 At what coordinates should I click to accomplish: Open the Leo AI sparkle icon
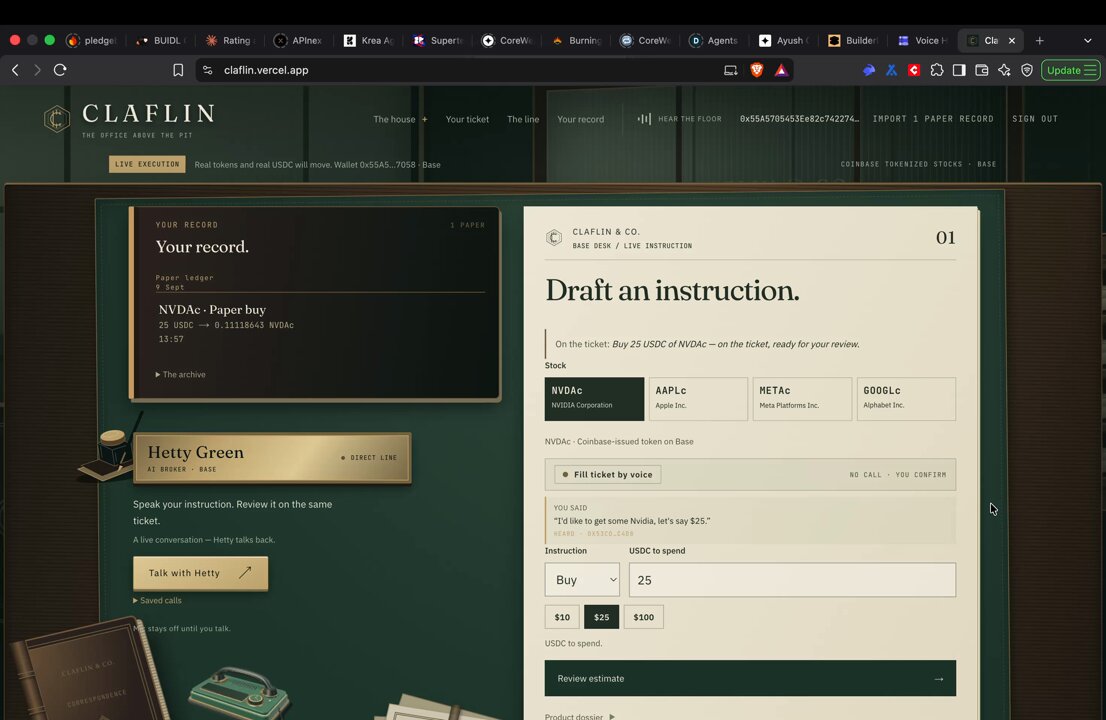click(x=1004, y=70)
